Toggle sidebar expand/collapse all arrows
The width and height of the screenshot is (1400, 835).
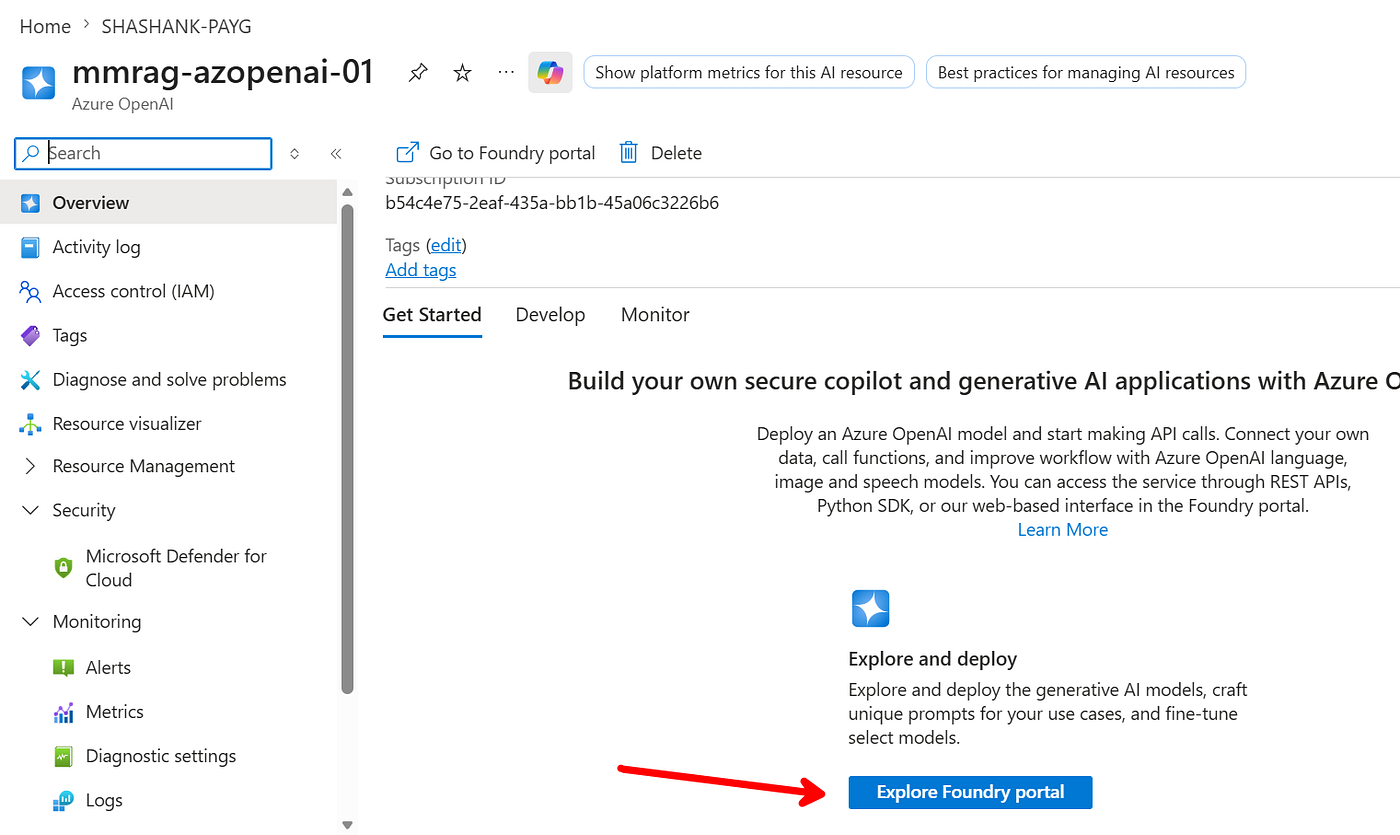pyautogui.click(x=294, y=153)
